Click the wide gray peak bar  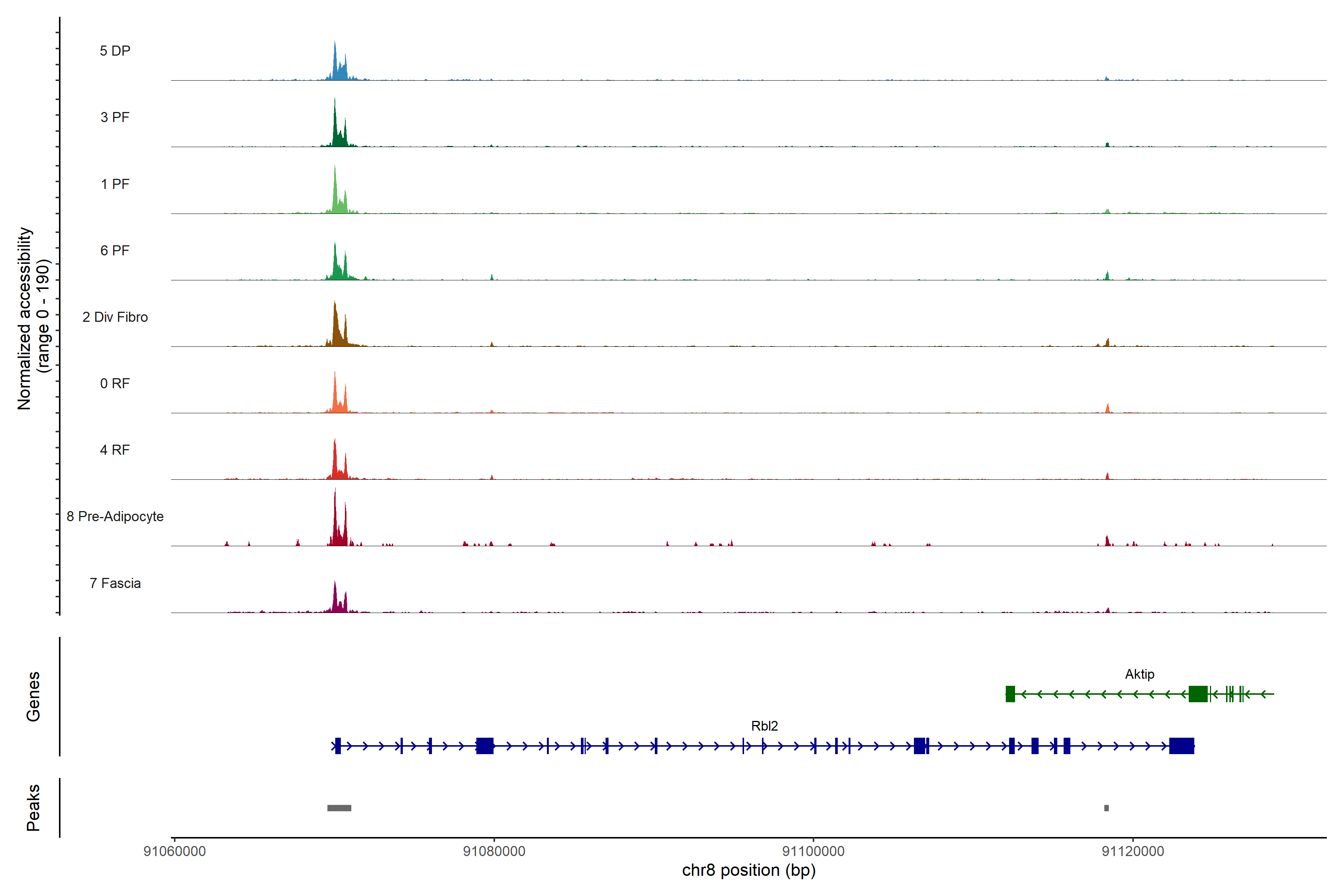pos(339,808)
